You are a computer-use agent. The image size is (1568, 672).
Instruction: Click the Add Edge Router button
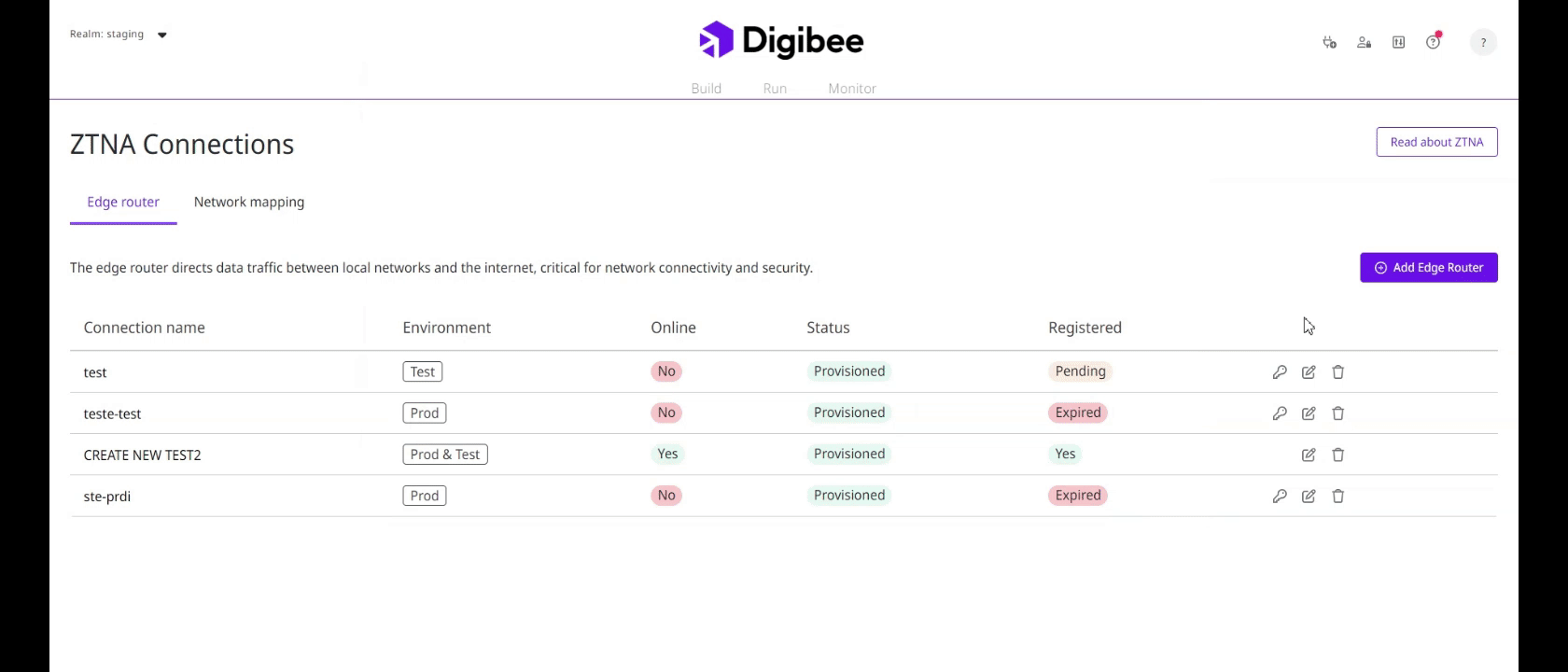[x=1428, y=268]
